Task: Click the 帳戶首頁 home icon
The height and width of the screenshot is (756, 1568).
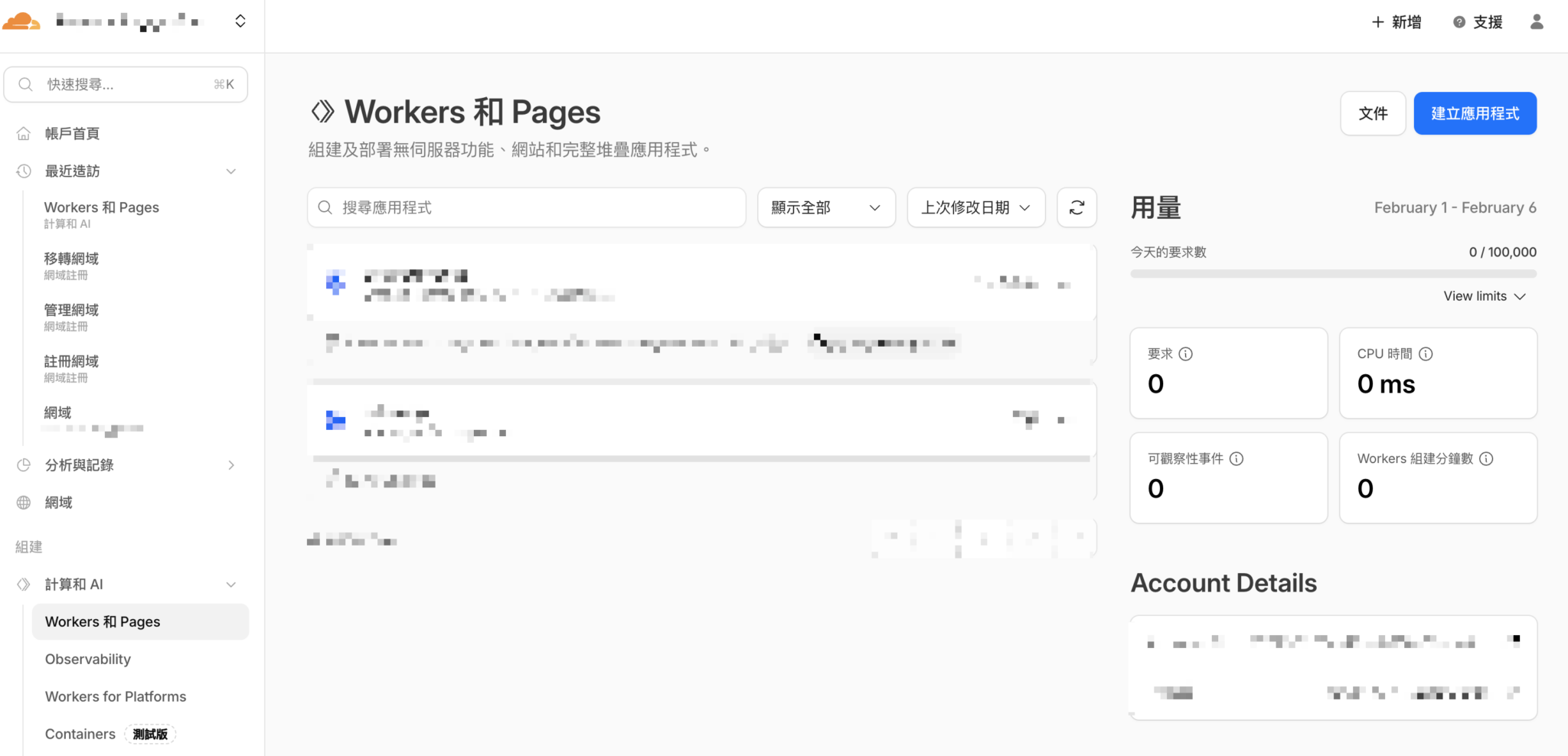Action: point(24,134)
